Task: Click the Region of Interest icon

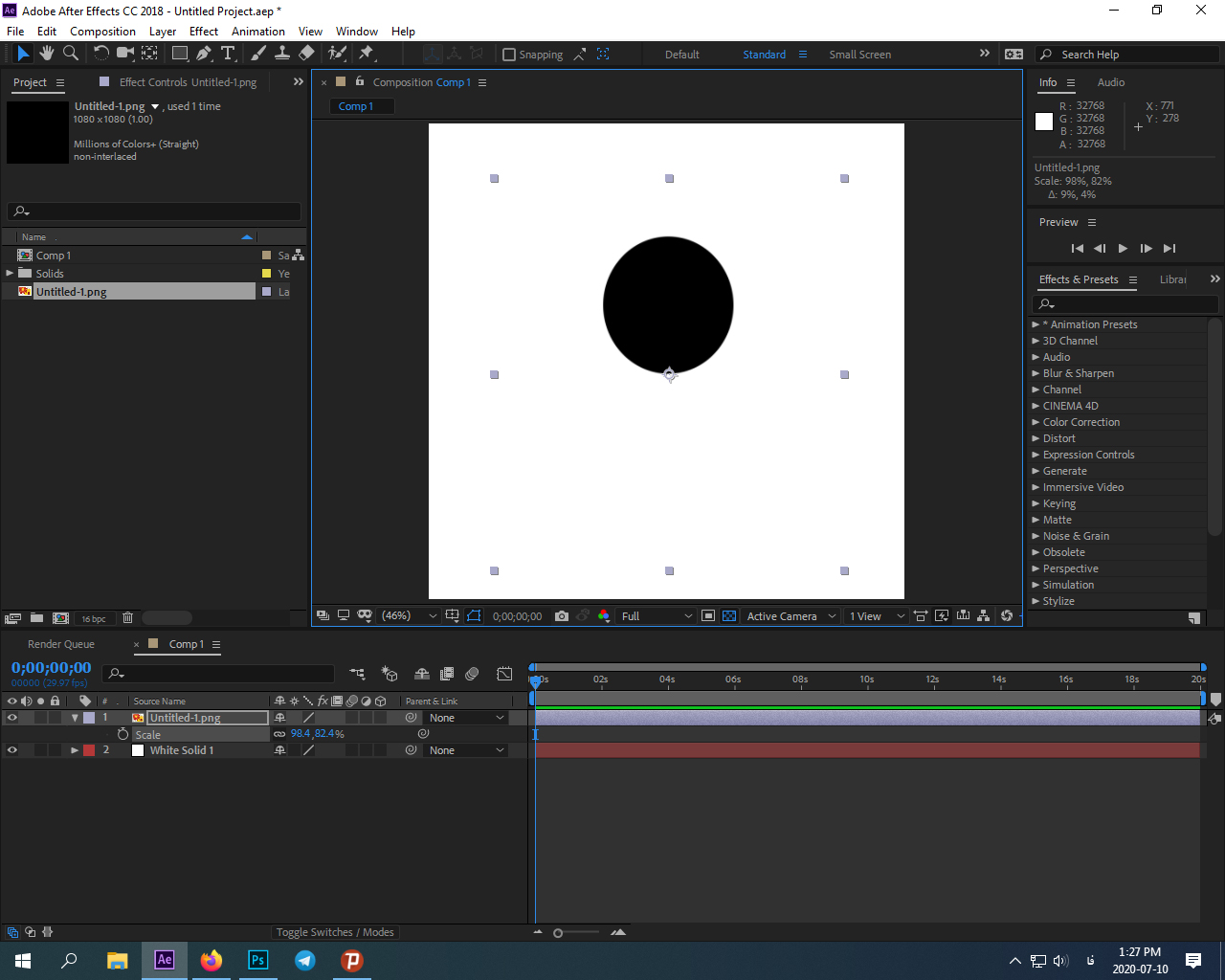Action: [x=708, y=616]
